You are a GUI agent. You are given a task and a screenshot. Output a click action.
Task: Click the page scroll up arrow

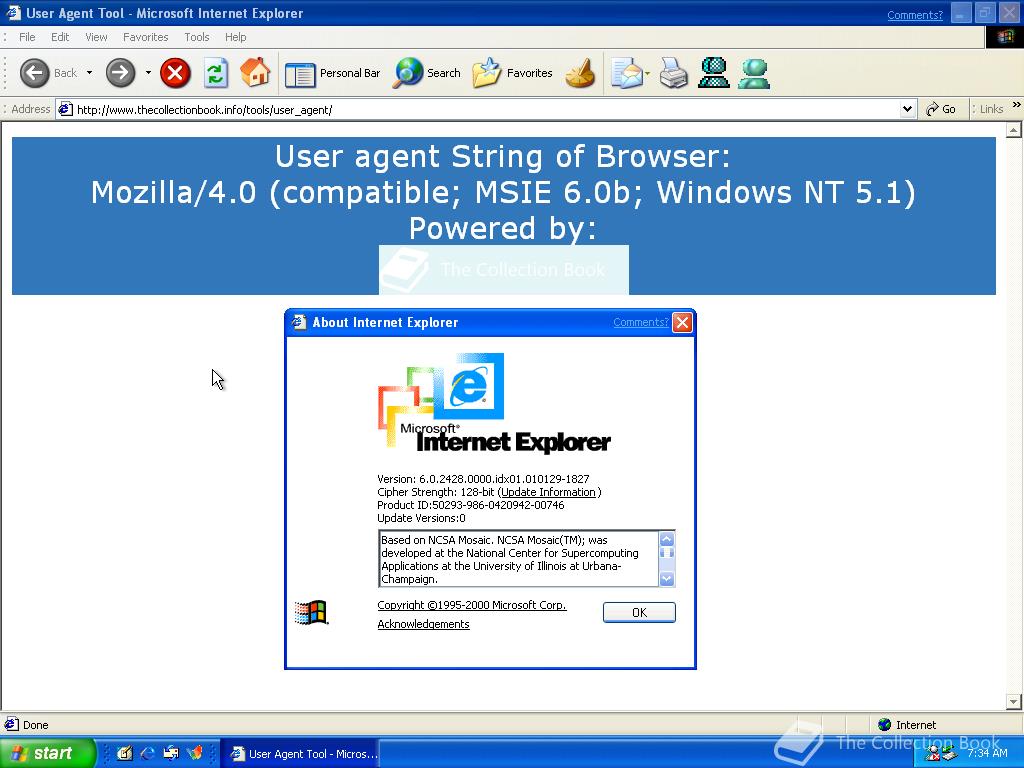click(x=1014, y=131)
